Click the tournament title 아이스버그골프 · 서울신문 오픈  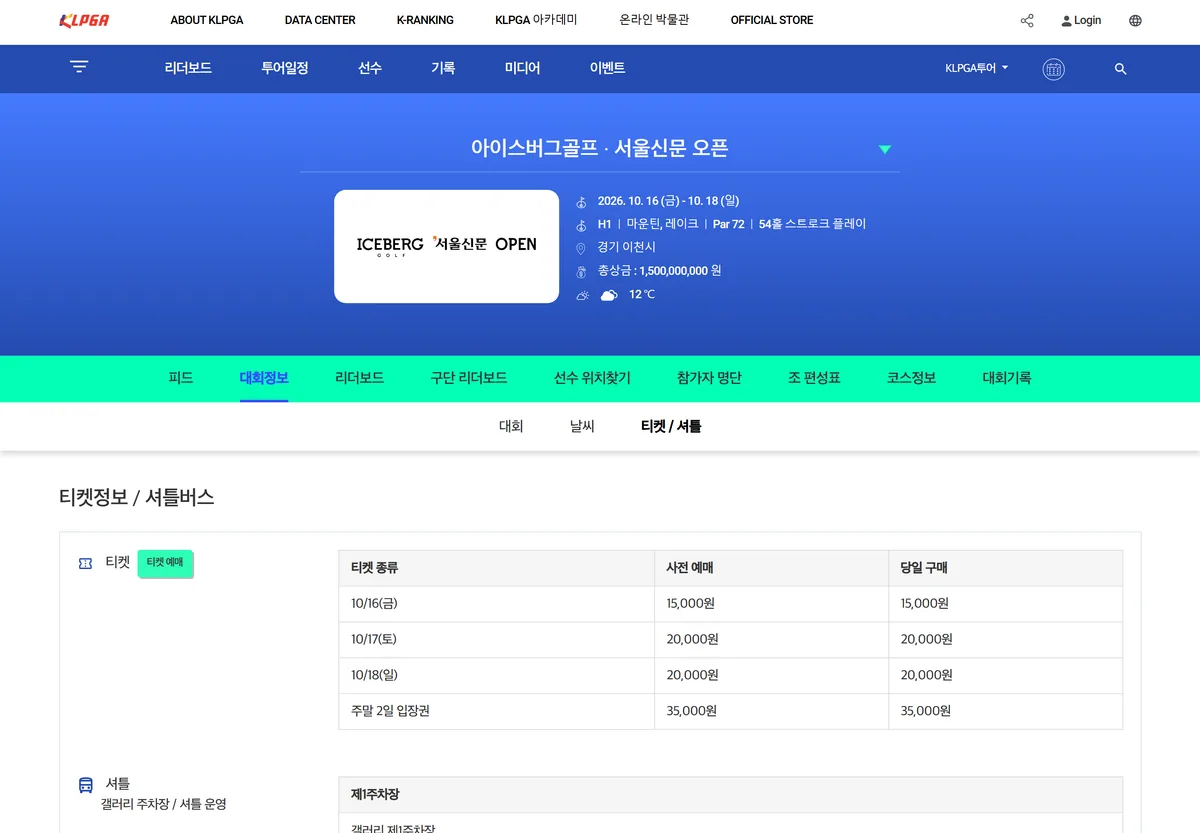coord(599,148)
